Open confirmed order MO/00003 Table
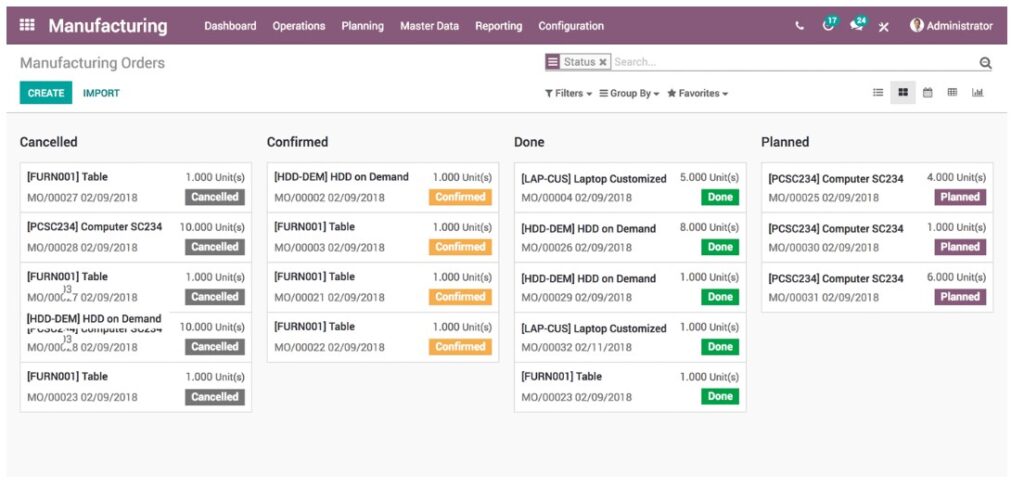 [383, 237]
